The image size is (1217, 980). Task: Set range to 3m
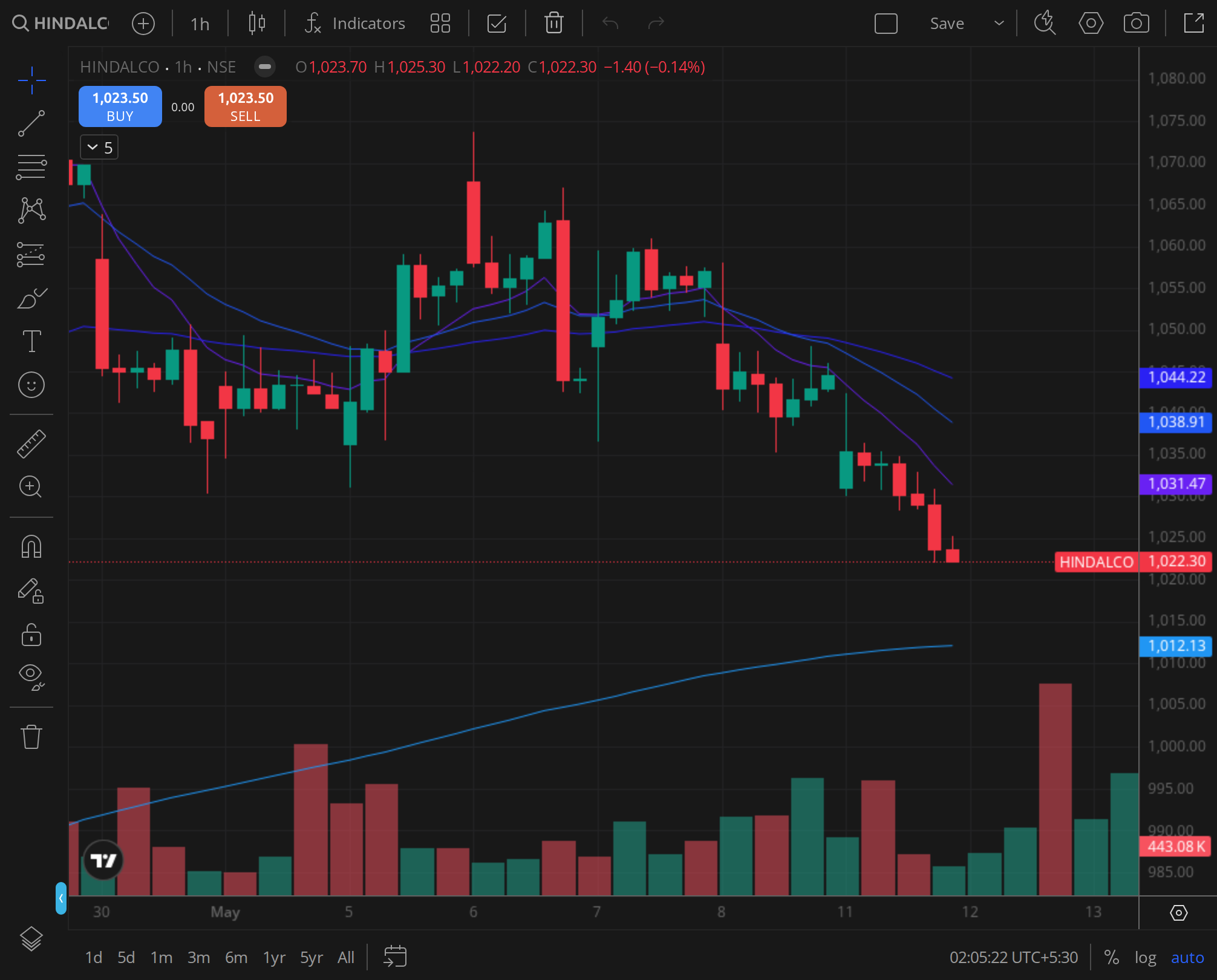click(x=198, y=957)
